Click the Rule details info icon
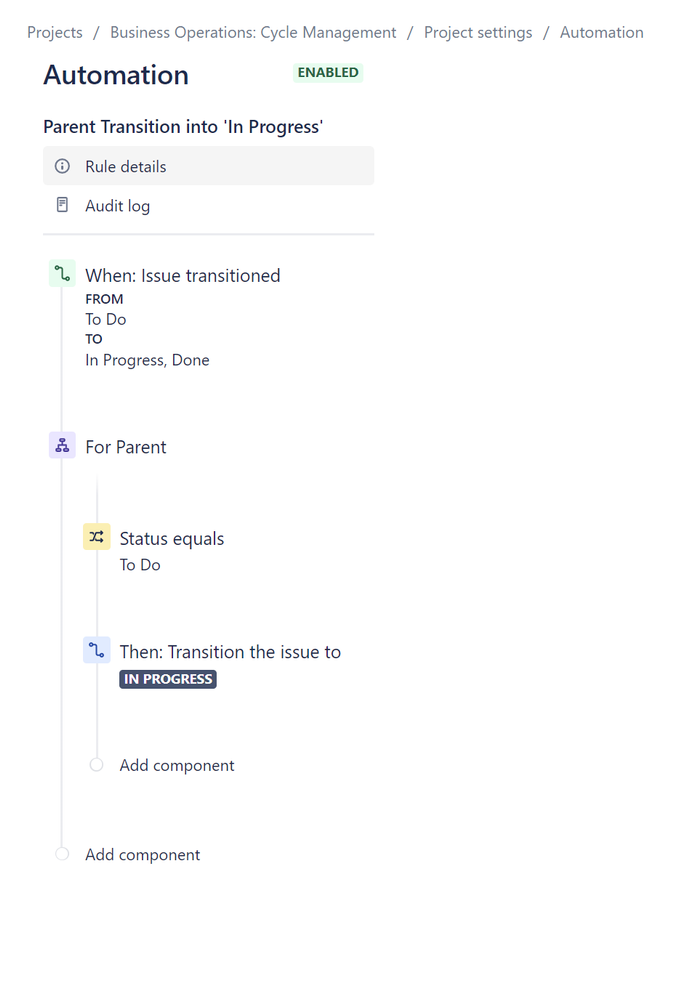Viewport: 676px width, 999px height. [x=62, y=166]
